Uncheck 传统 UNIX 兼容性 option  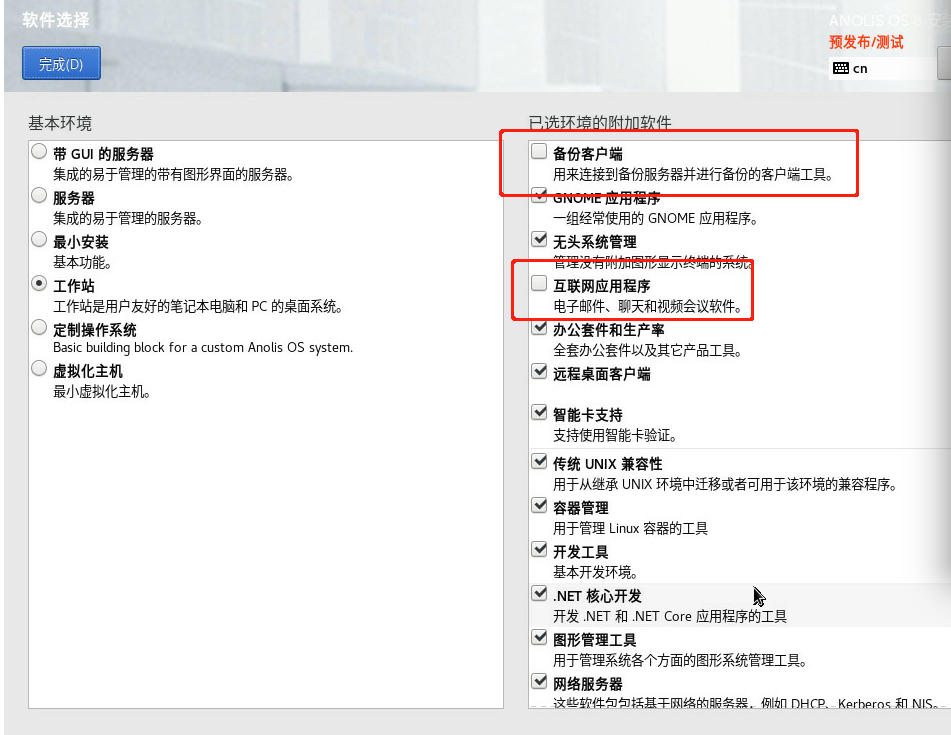540,463
